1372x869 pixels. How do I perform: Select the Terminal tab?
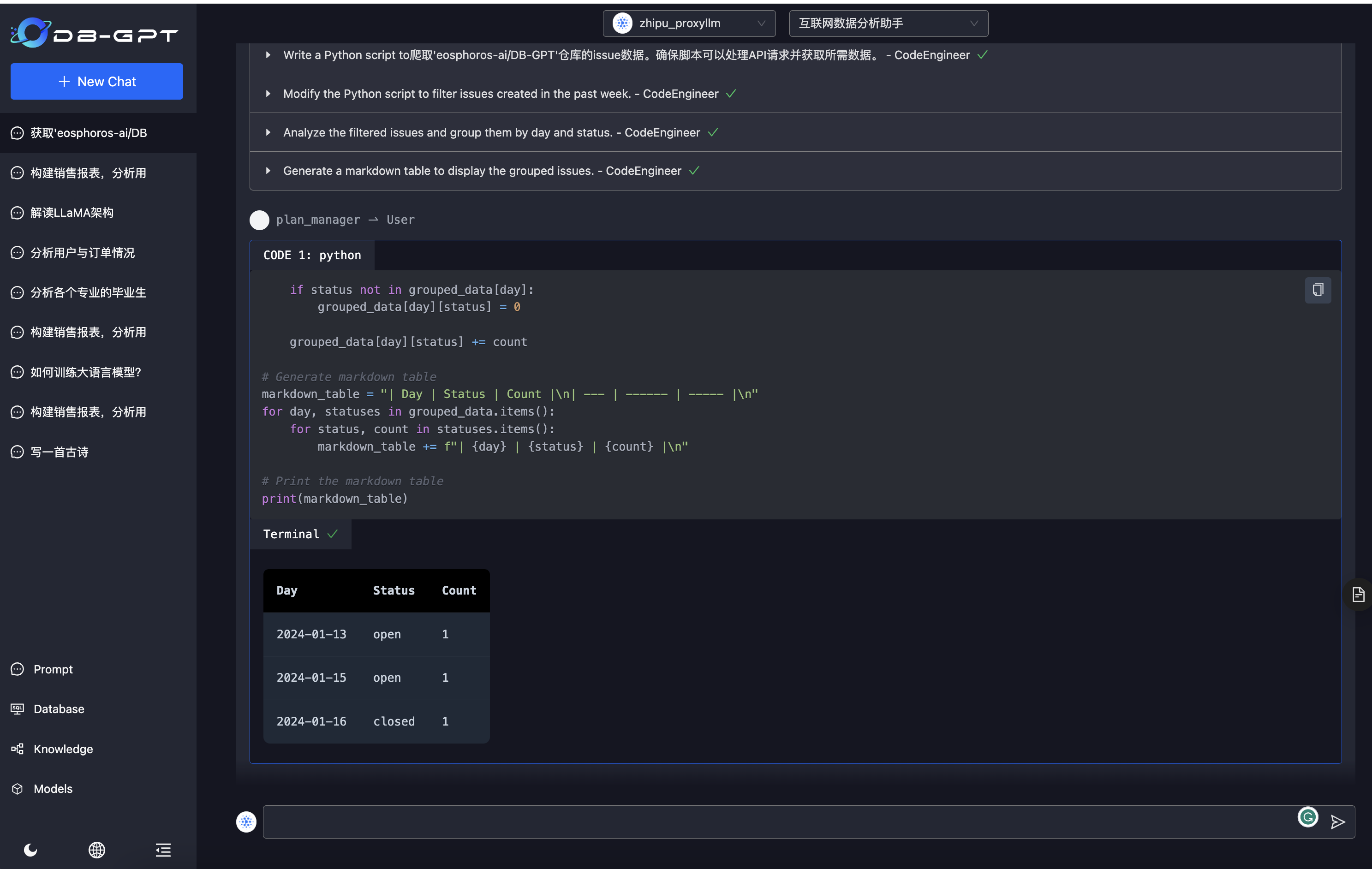click(x=300, y=534)
